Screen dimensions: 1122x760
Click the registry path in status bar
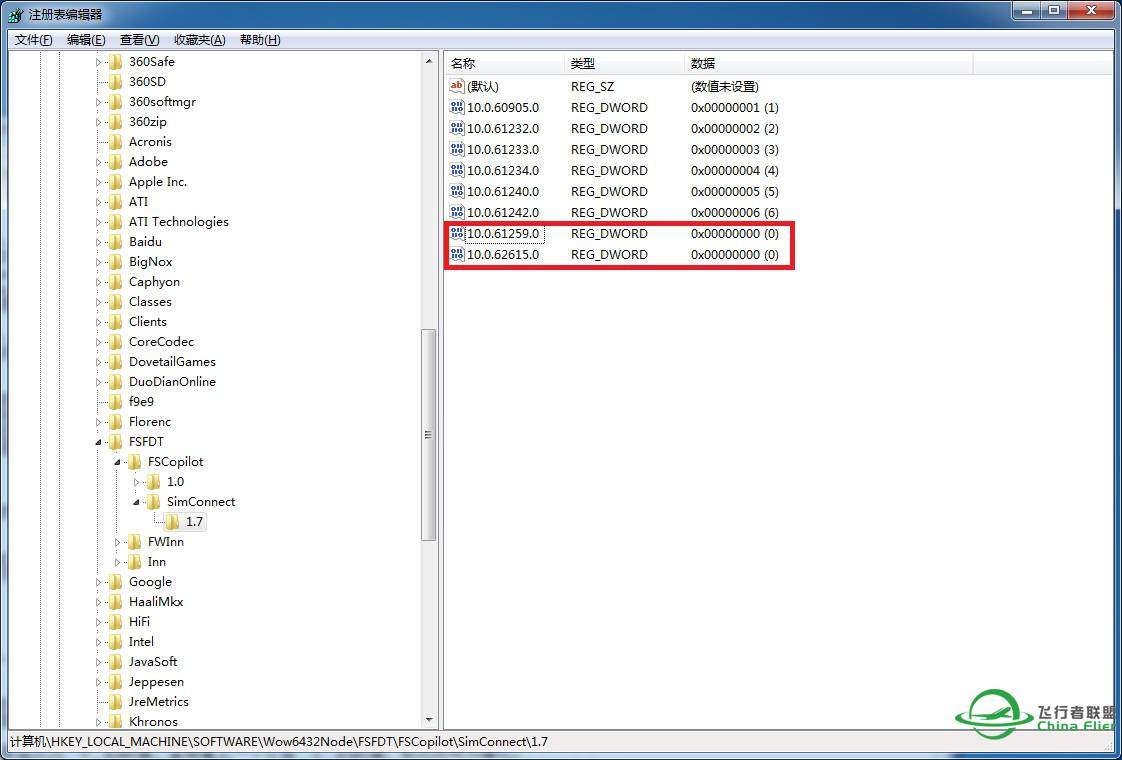[279, 743]
